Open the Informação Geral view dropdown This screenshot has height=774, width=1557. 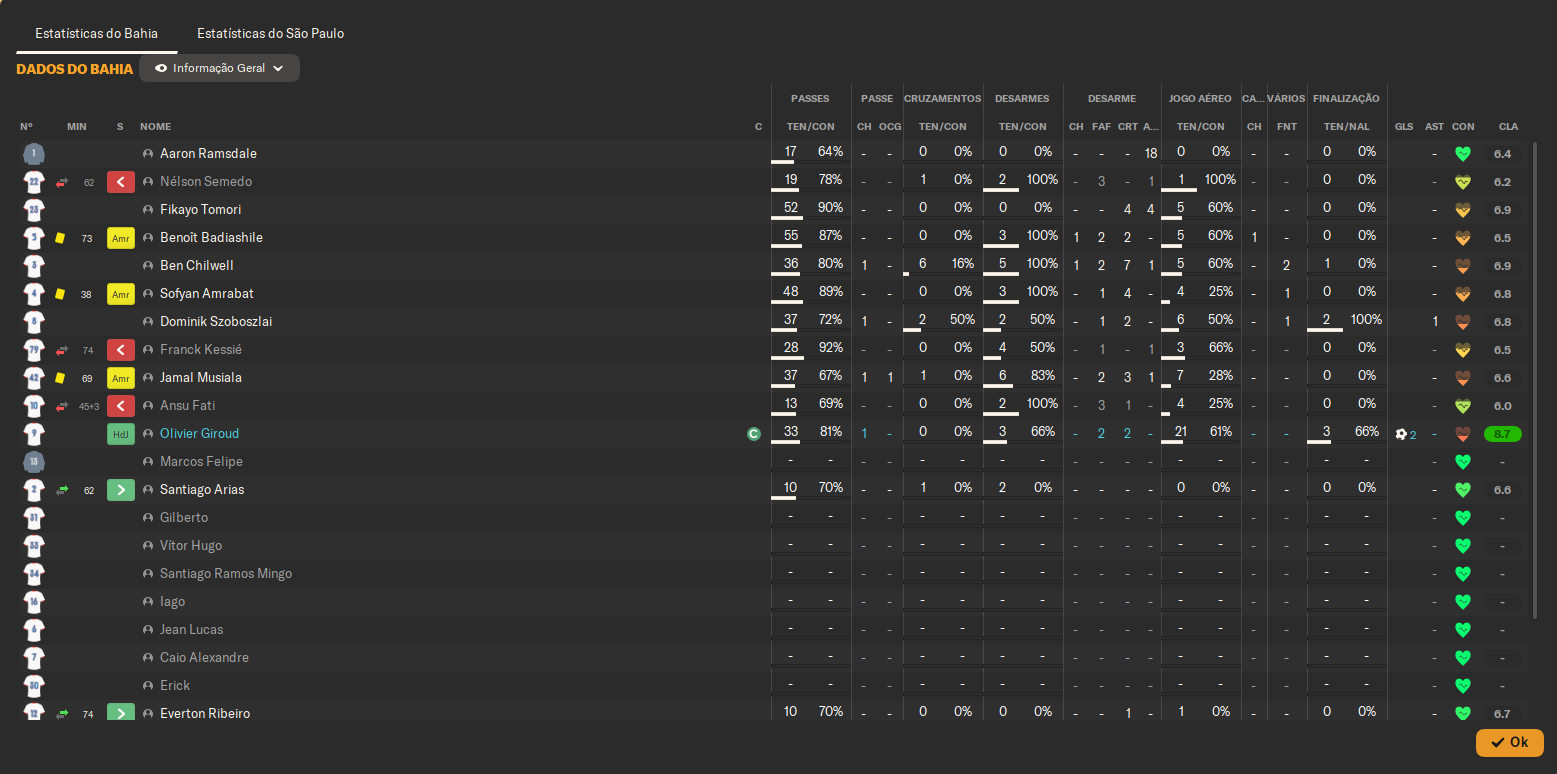[x=219, y=68]
